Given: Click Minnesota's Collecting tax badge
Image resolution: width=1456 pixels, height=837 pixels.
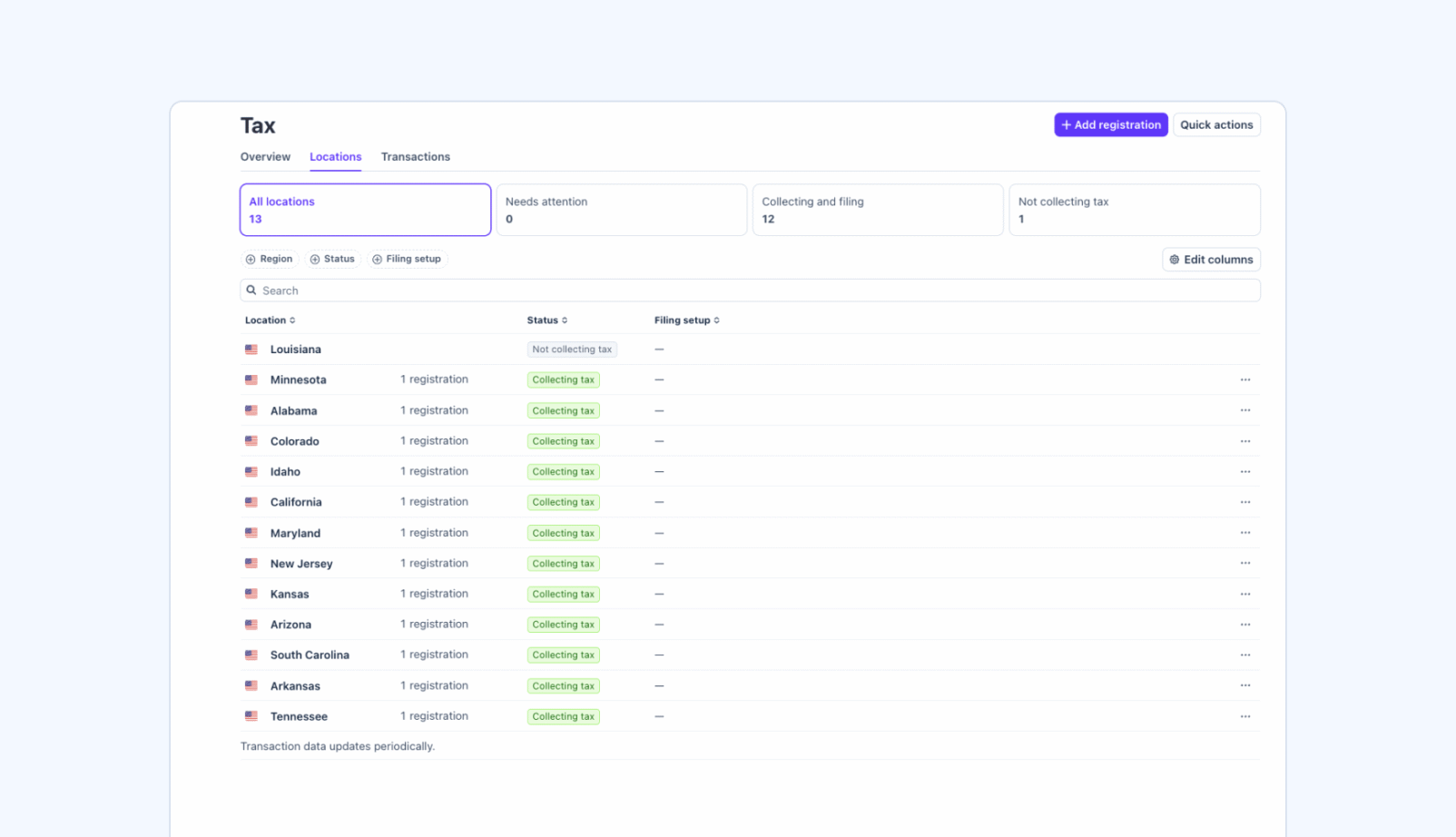Looking at the screenshot, I should coord(563,379).
